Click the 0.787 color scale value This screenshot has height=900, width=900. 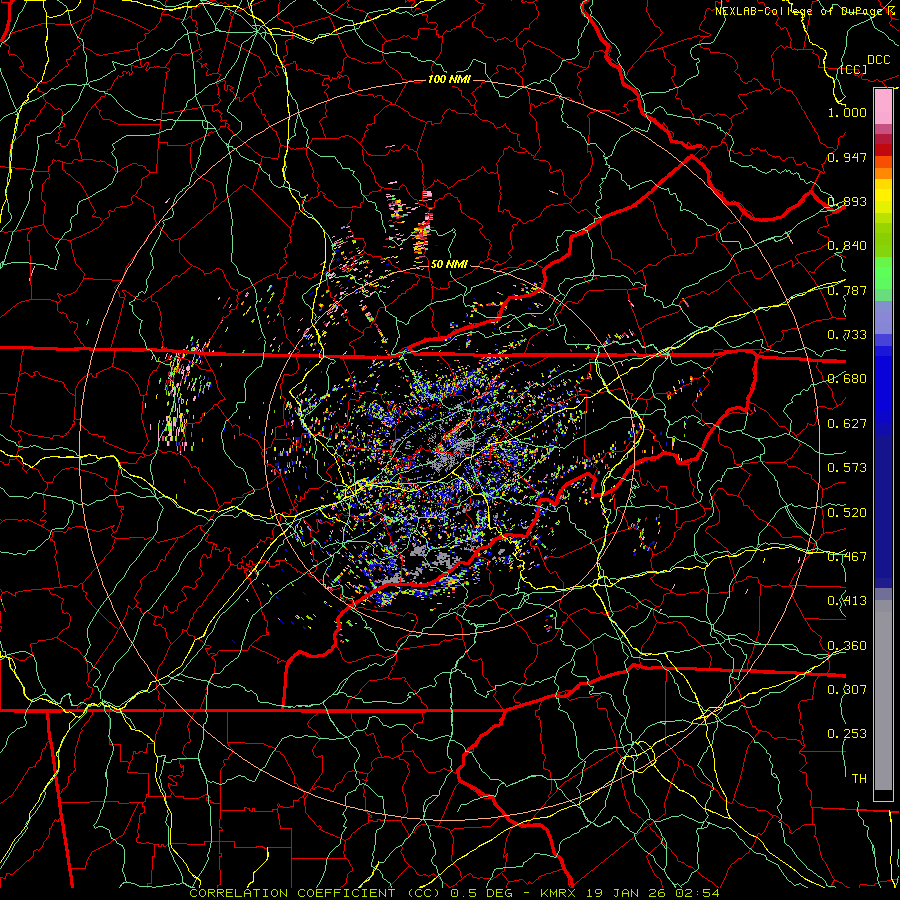(847, 290)
